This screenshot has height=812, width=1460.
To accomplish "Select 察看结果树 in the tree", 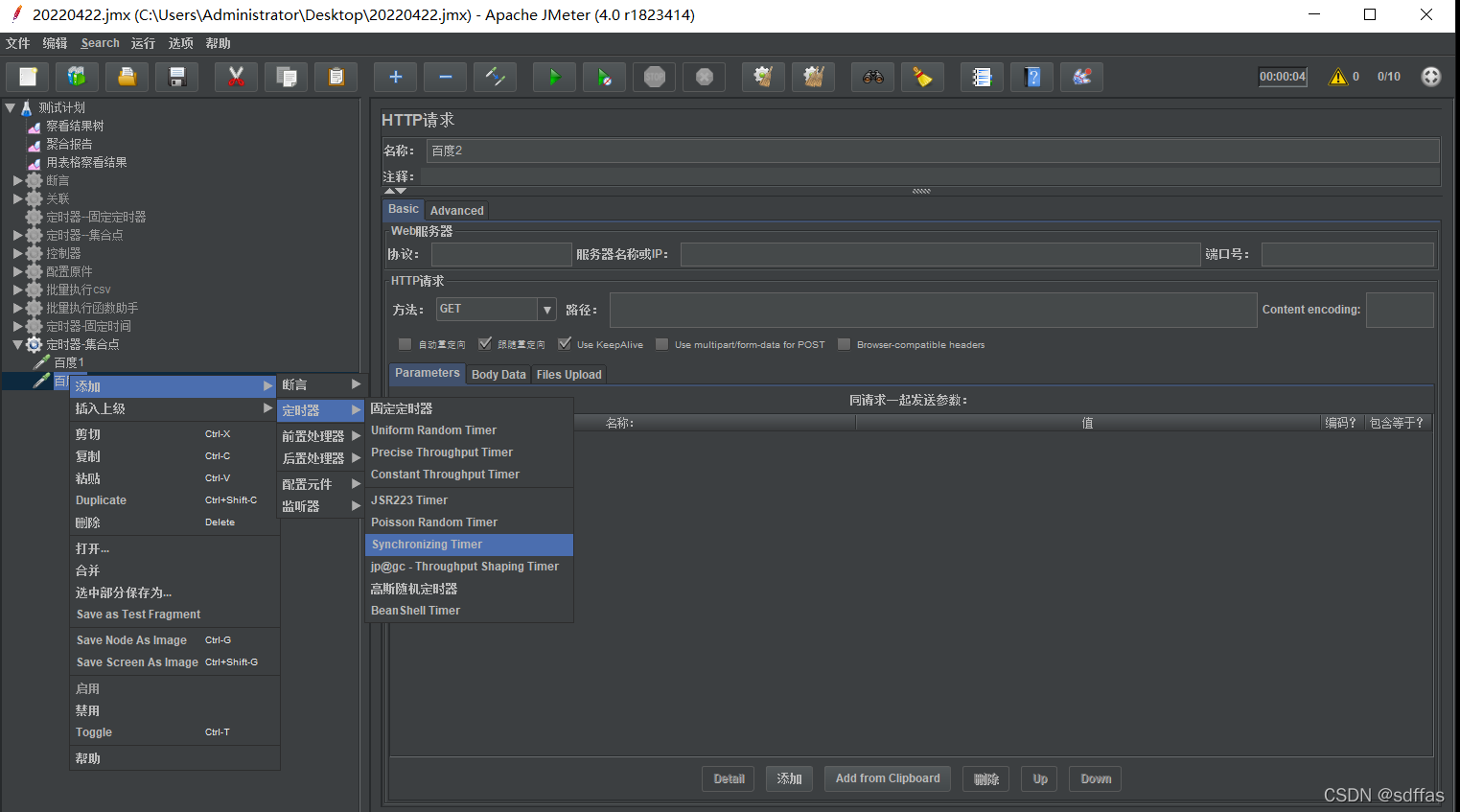I will tap(75, 126).
